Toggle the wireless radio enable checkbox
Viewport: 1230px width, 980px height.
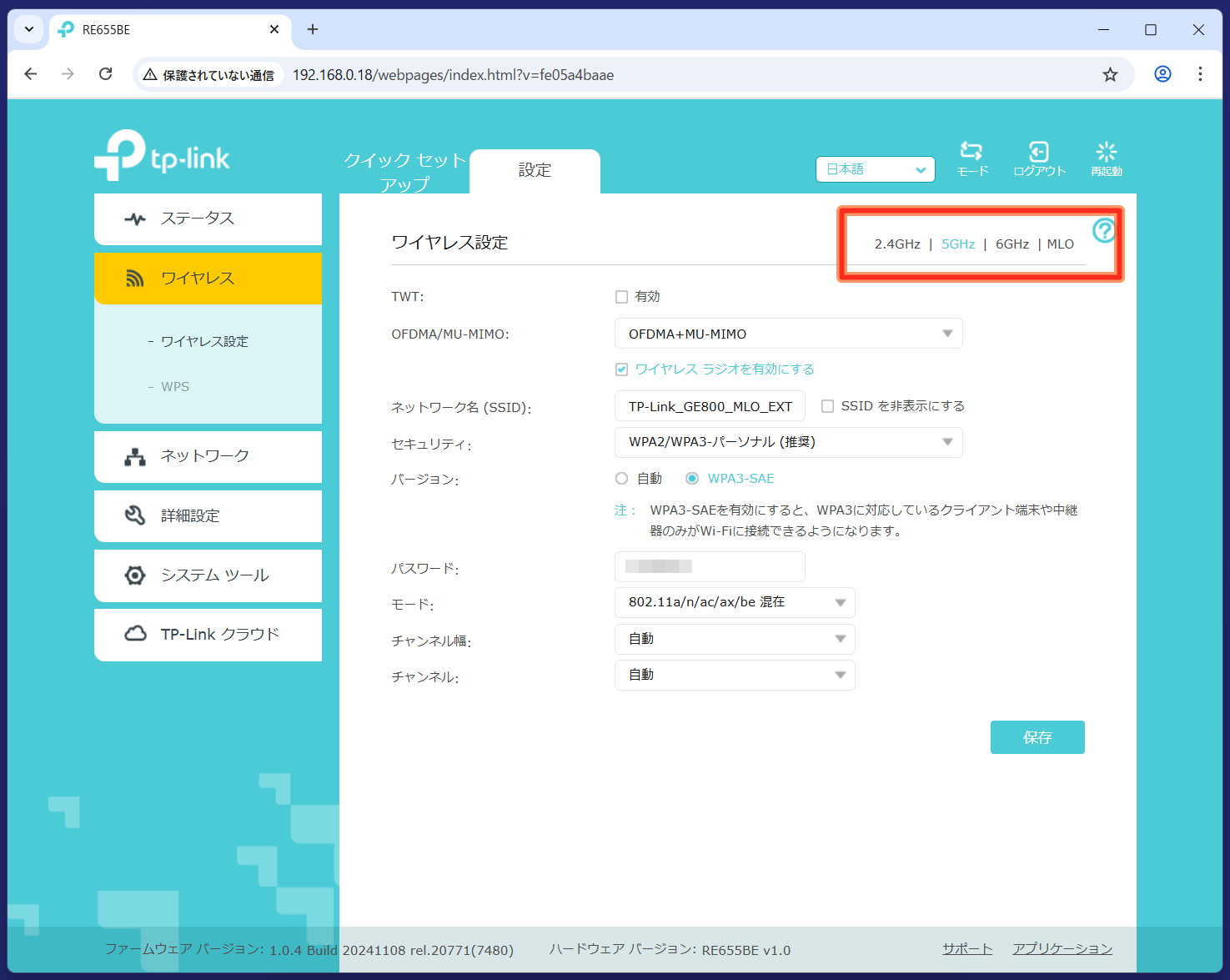point(621,369)
